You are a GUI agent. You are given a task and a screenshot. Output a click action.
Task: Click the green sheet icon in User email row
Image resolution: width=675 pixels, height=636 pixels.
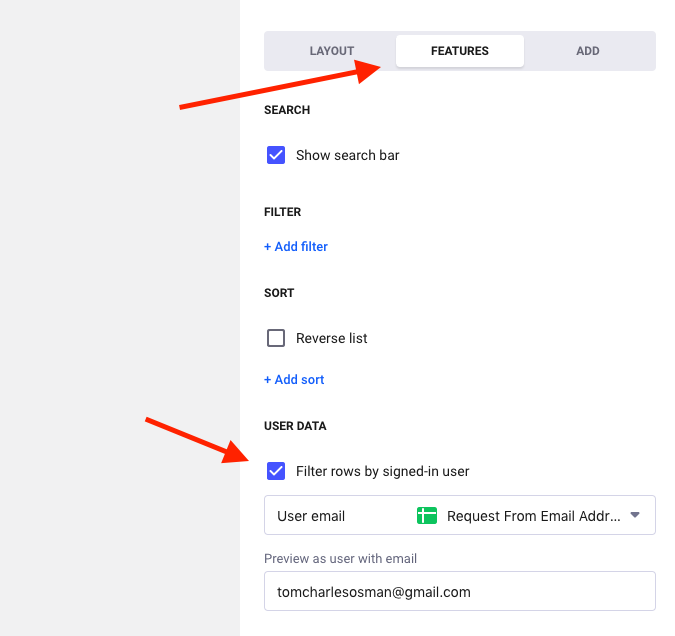click(x=427, y=515)
